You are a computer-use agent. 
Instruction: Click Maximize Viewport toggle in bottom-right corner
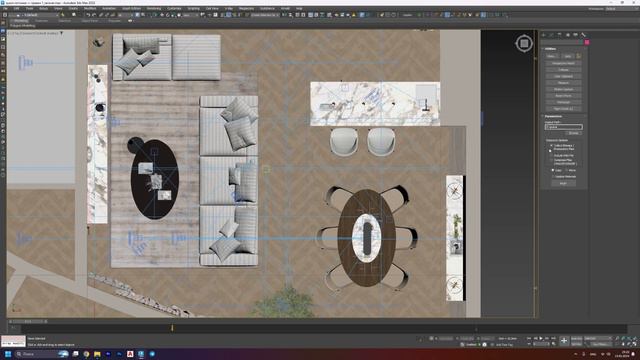(634, 344)
